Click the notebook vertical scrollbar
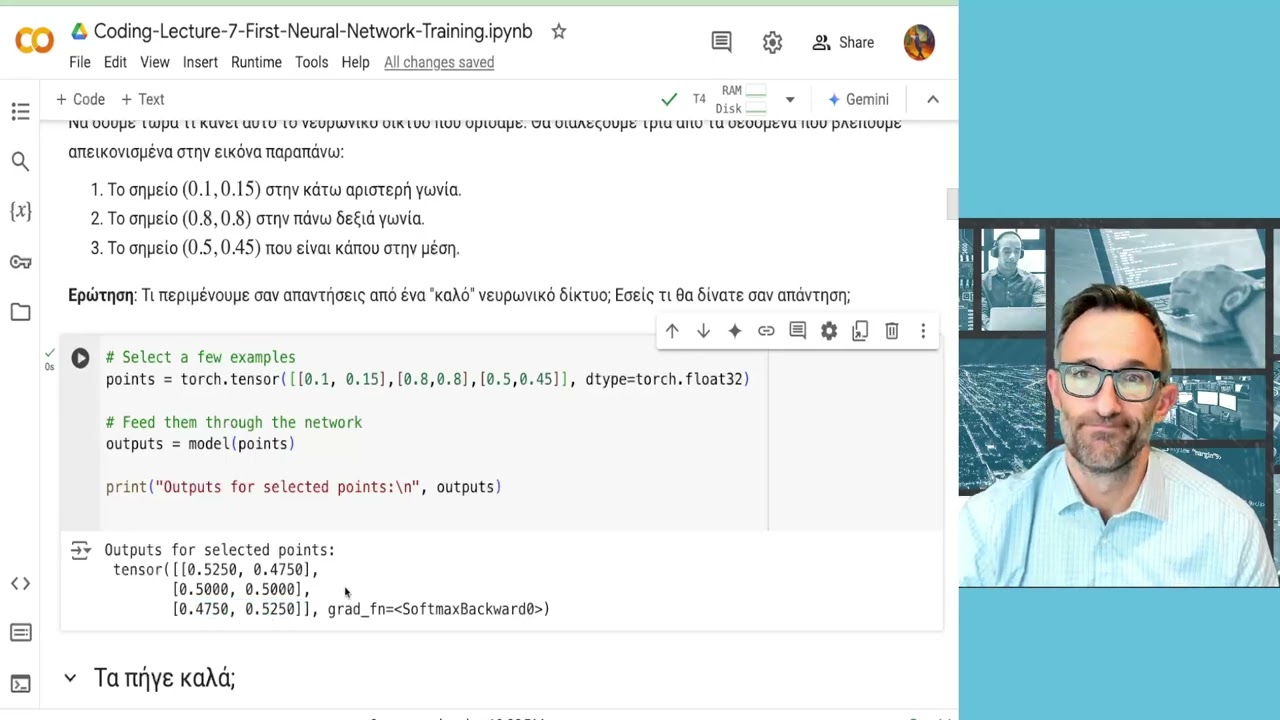This screenshot has width=1280, height=720. point(952,204)
